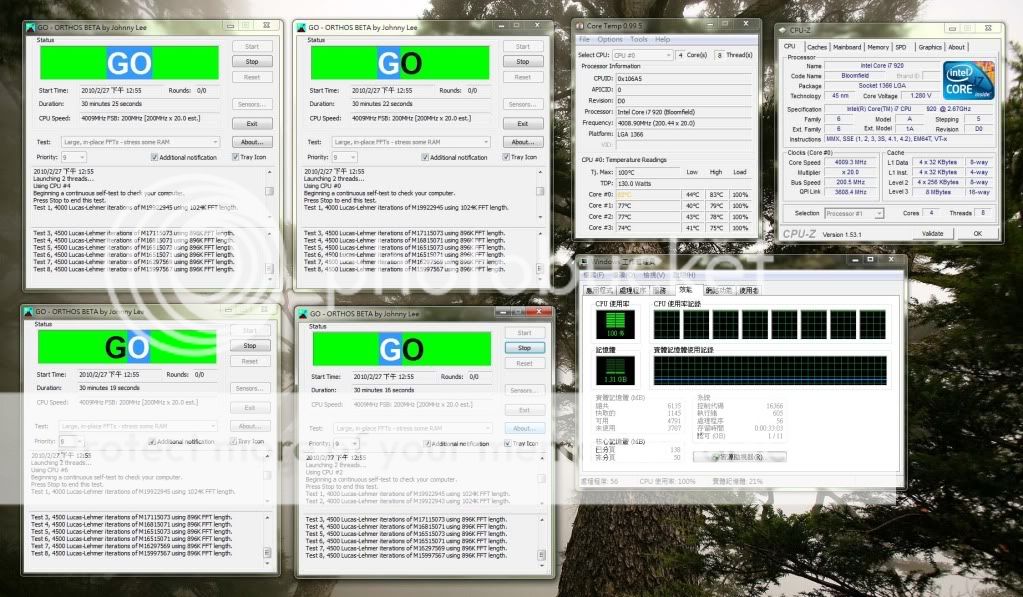Viewport: 1023px width, 597px height.
Task: Open 資源監視器(R) Resource Monitor in Task Manager
Action: tap(739, 457)
